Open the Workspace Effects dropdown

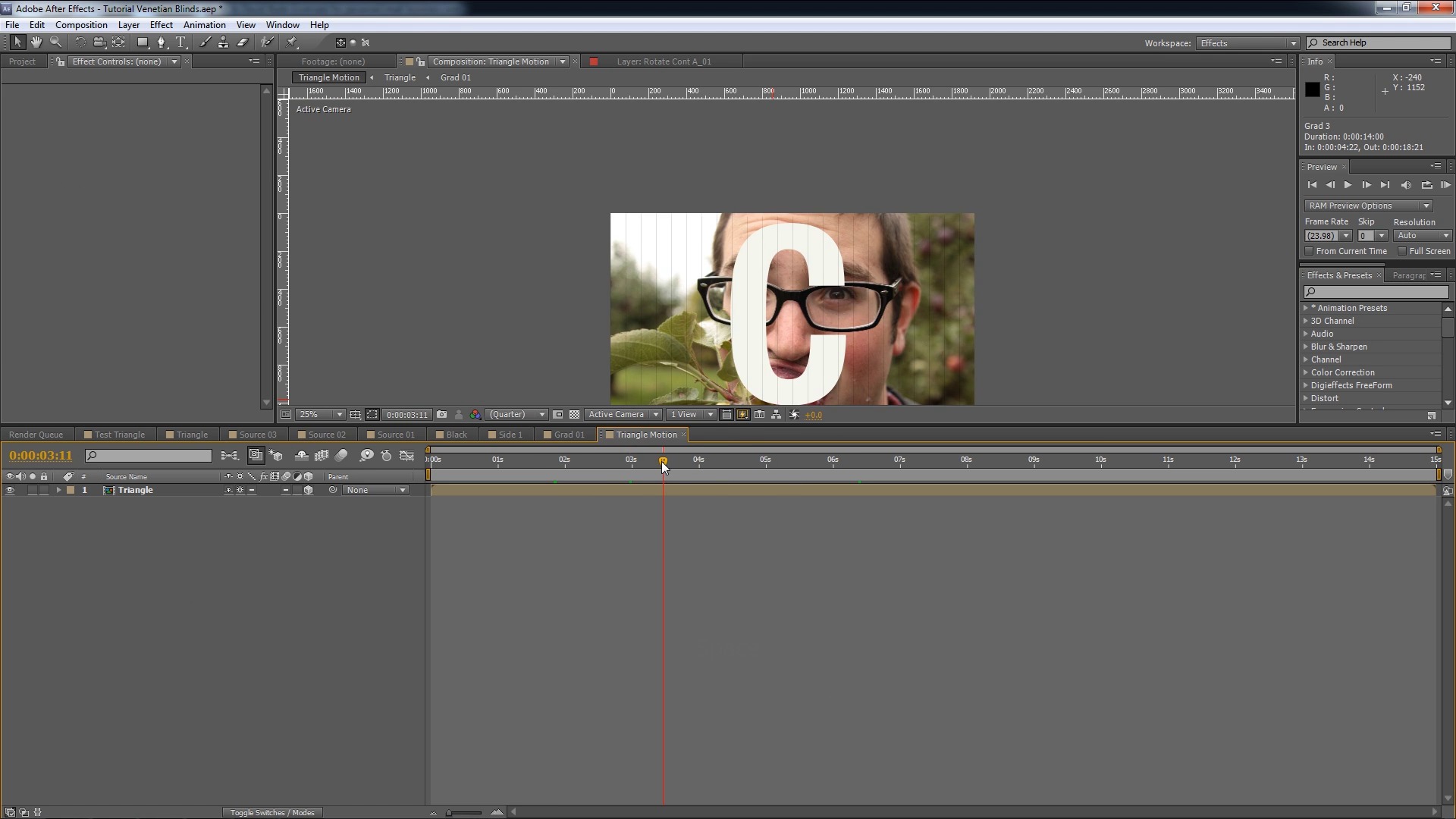coord(1248,43)
